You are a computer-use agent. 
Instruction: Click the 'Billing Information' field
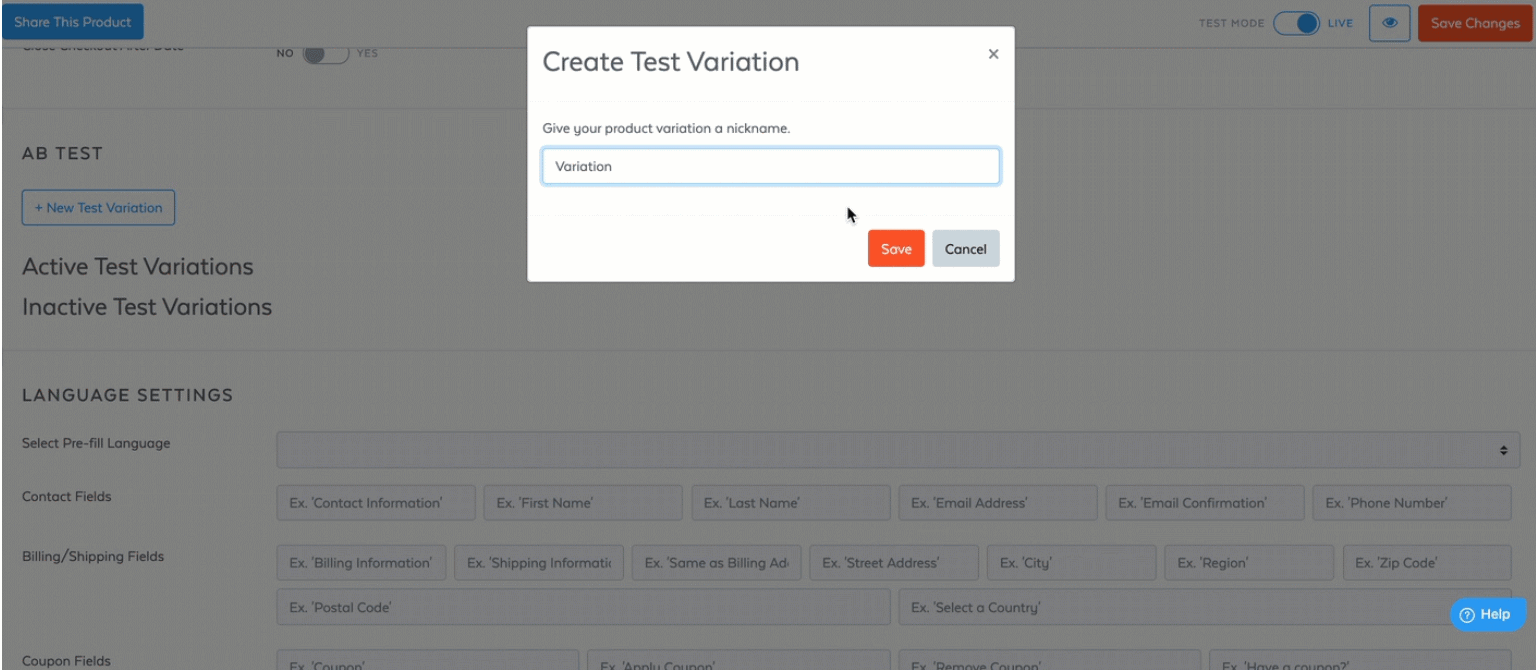click(361, 563)
